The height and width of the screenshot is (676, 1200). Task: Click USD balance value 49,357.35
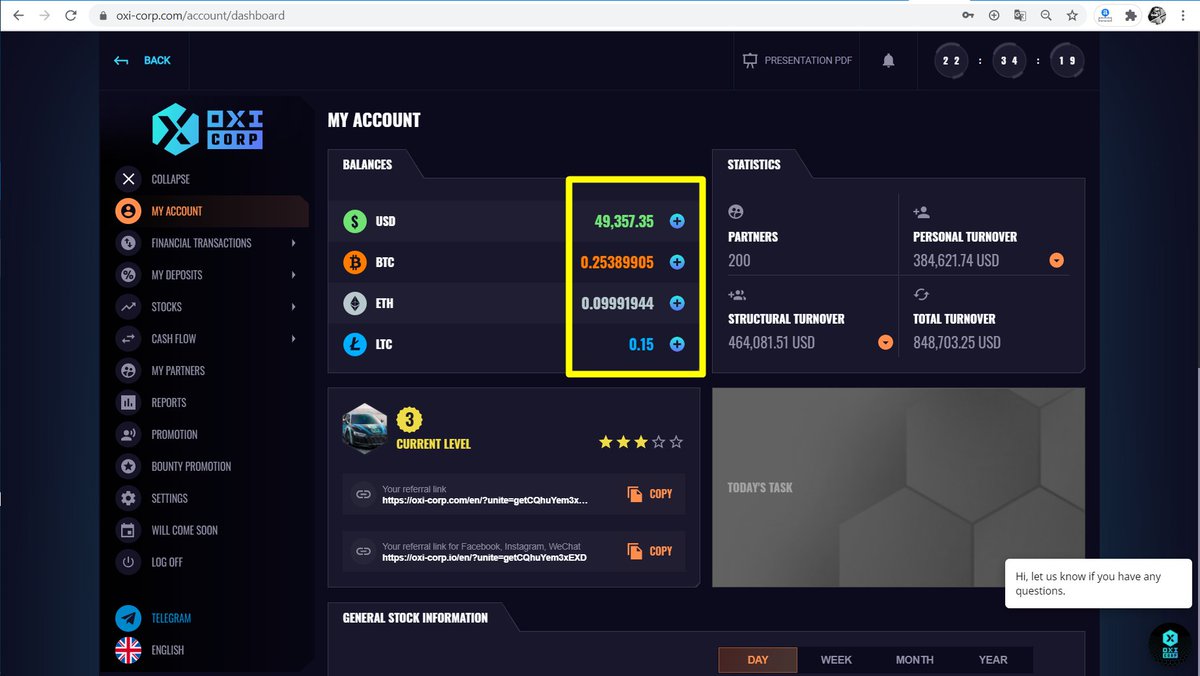click(x=624, y=221)
